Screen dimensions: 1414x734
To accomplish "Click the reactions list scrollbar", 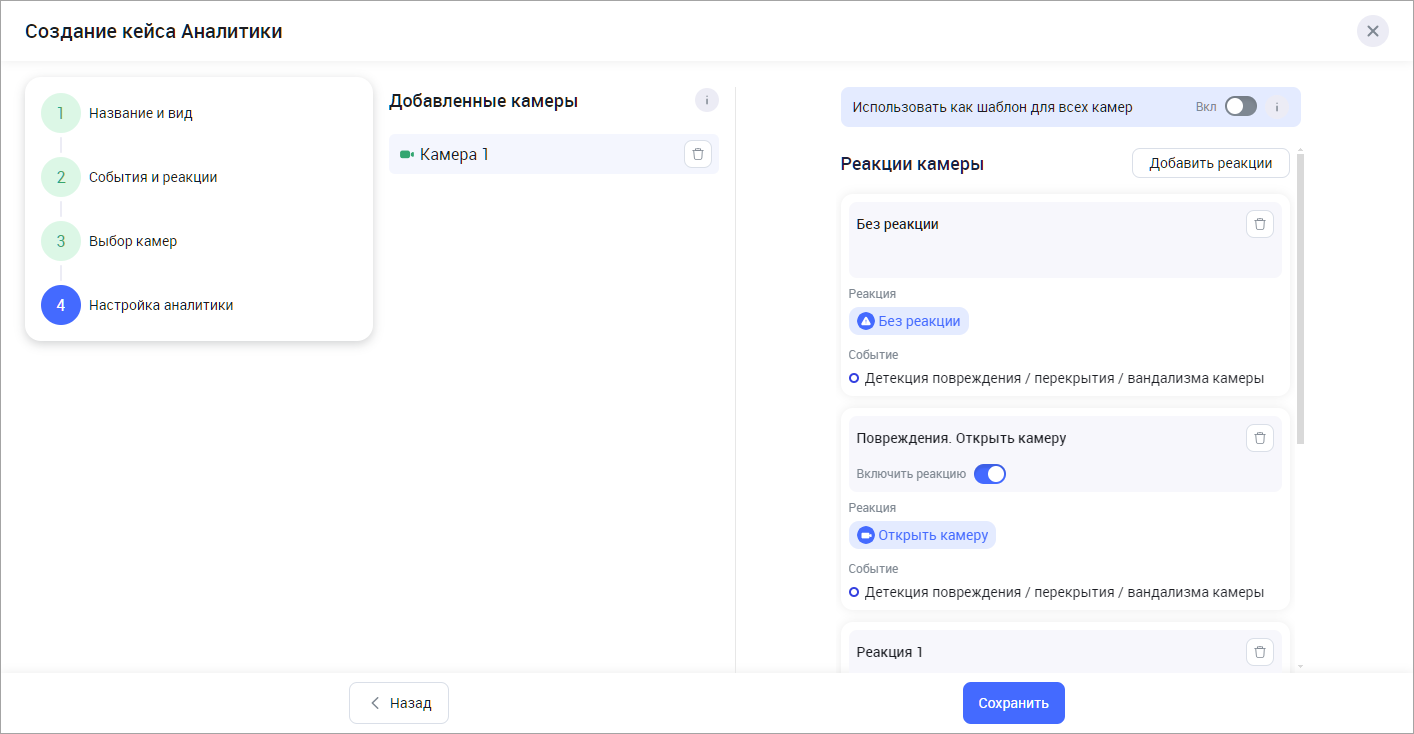I will pos(1300,300).
